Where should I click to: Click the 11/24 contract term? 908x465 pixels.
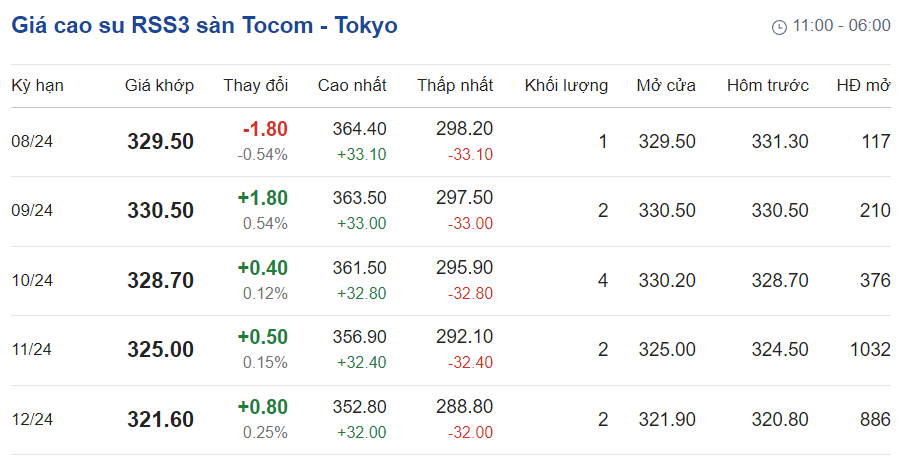click(x=32, y=350)
